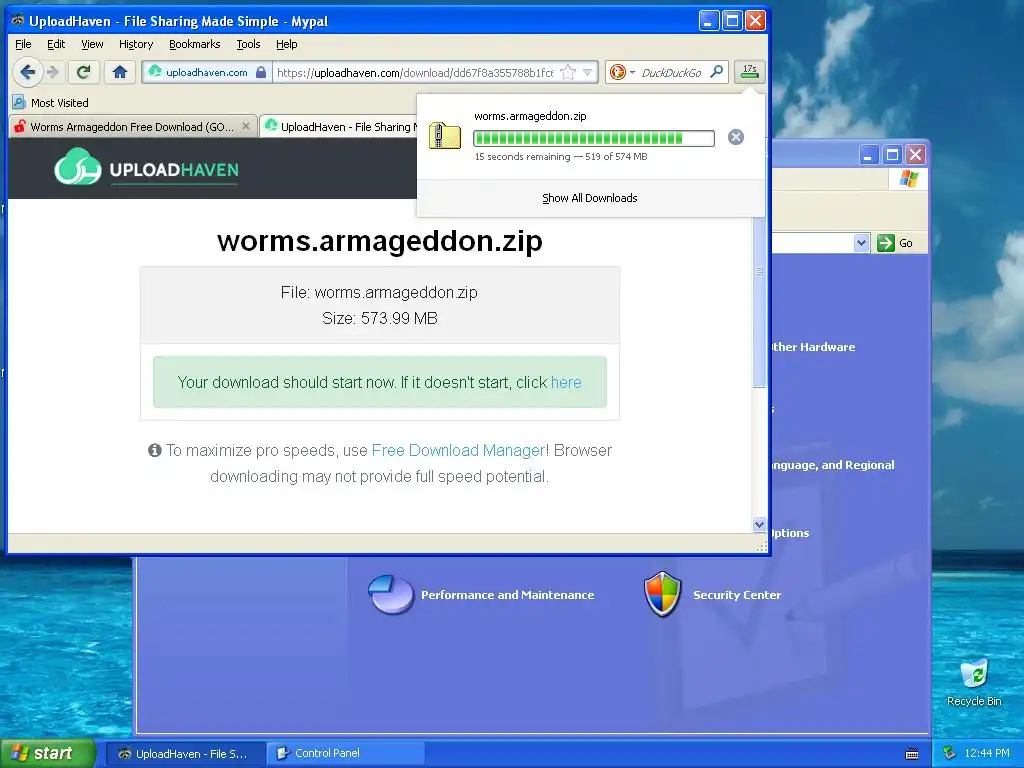Viewport: 1024px width, 768px height.
Task: Open the Most Visited bookmarks folder
Action: click(x=51, y=103)
